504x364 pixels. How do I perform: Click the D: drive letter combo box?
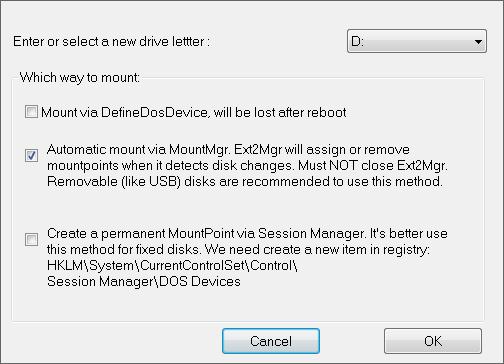pos(417,41)
